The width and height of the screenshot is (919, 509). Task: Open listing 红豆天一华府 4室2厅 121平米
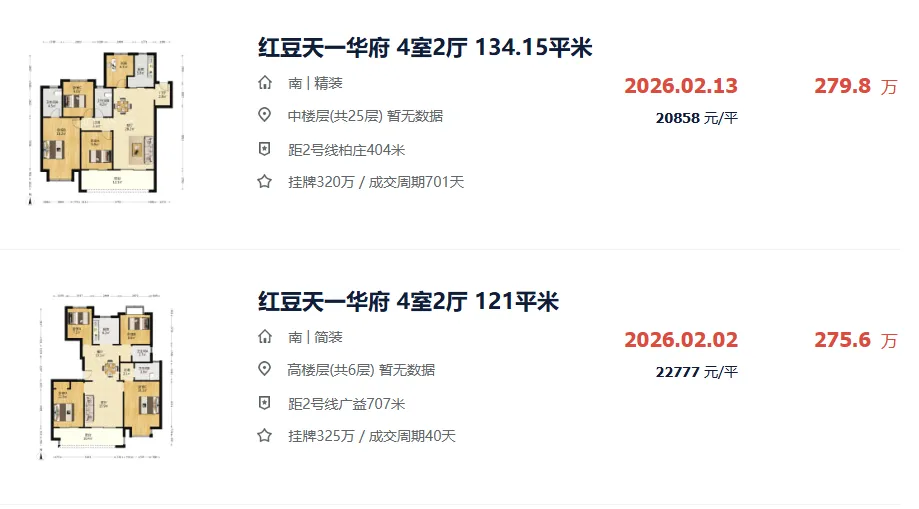click(408, 301)
